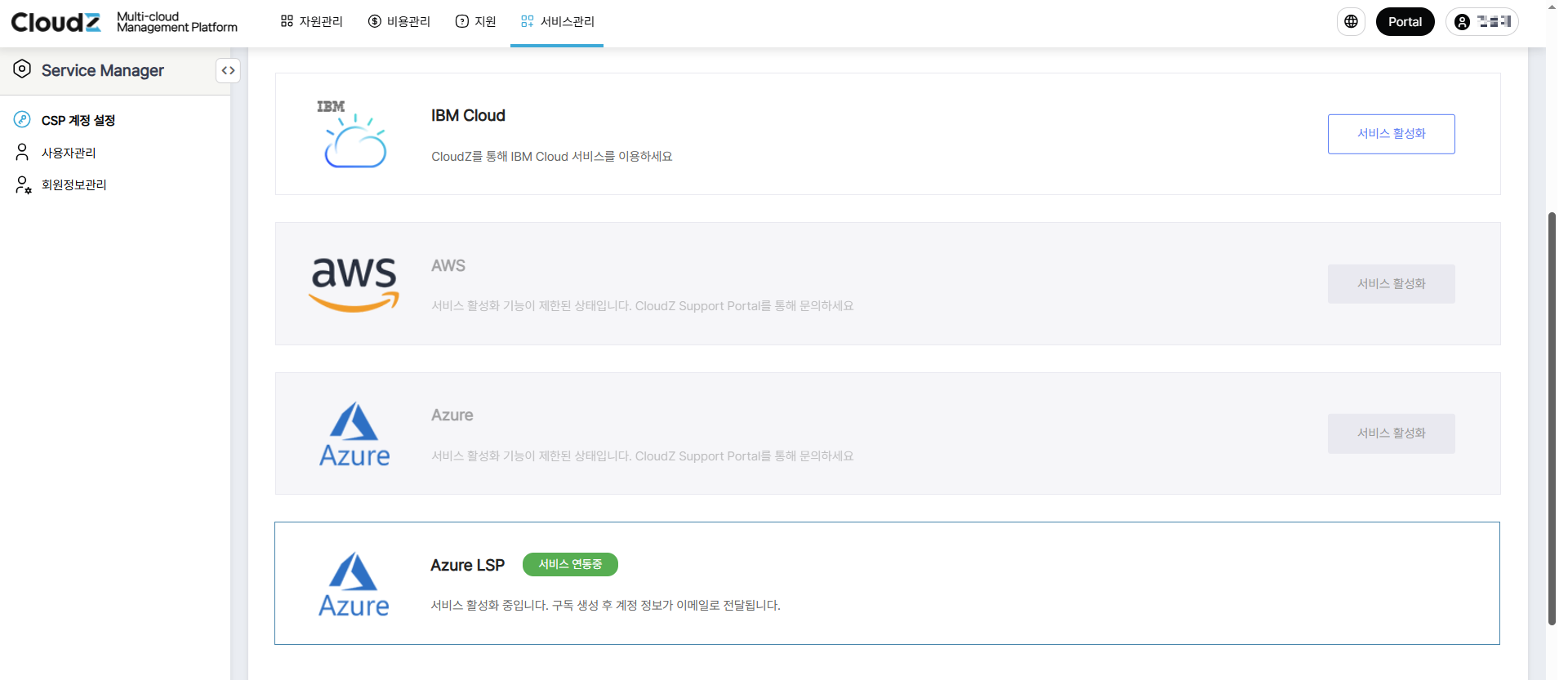Click the IBM Cloud title text

point(468,116)
